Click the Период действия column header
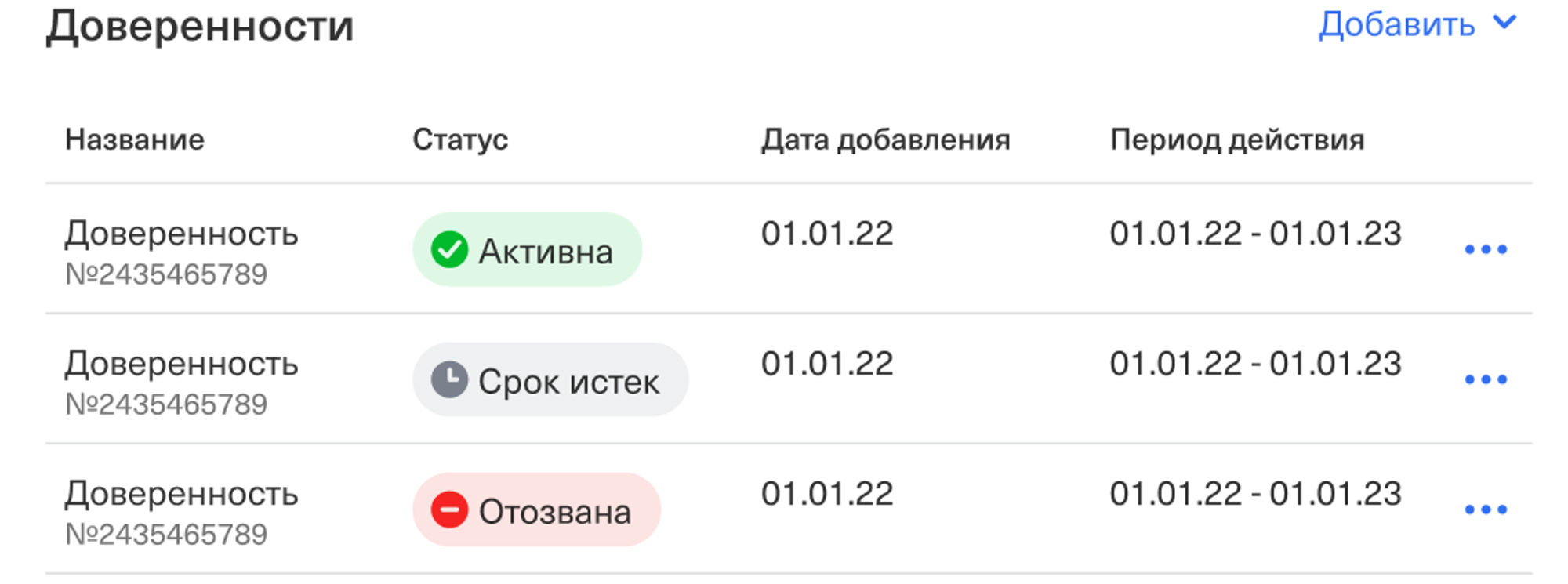Viewport: 1568px width, 584px height. (x=1237, y=140)
